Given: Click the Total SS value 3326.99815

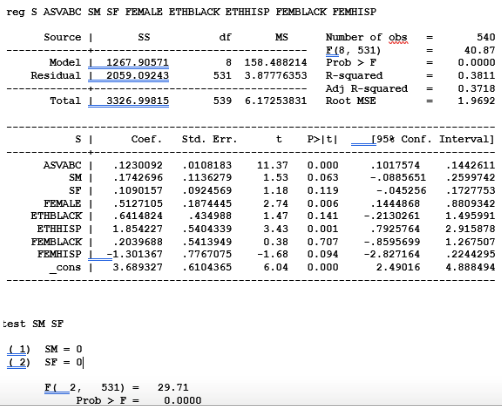Looking at the screenshot, I should pos(137,101).
